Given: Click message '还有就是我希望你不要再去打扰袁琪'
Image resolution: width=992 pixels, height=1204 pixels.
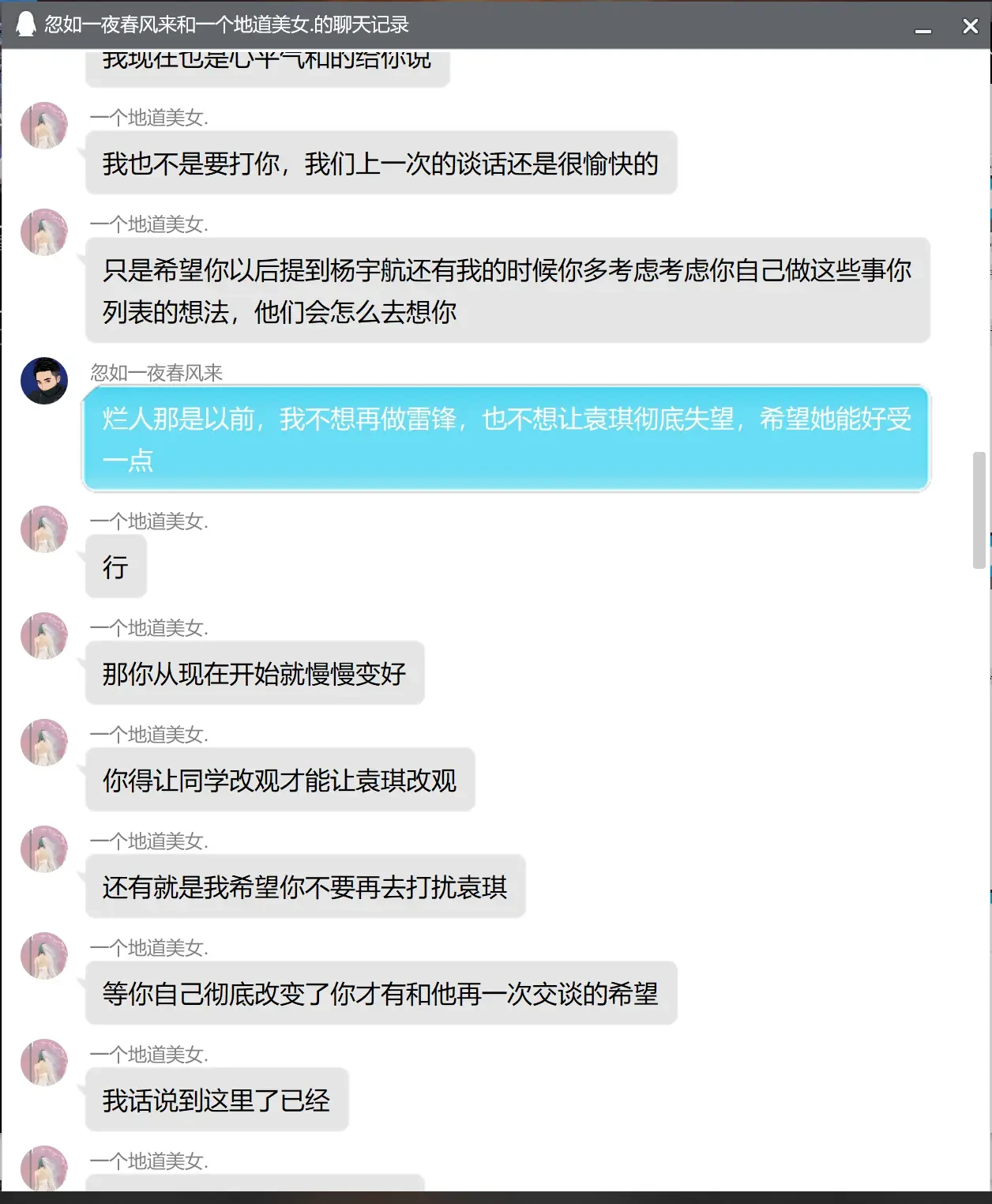Looking at the screenshot, I should (x=305, y=886).
